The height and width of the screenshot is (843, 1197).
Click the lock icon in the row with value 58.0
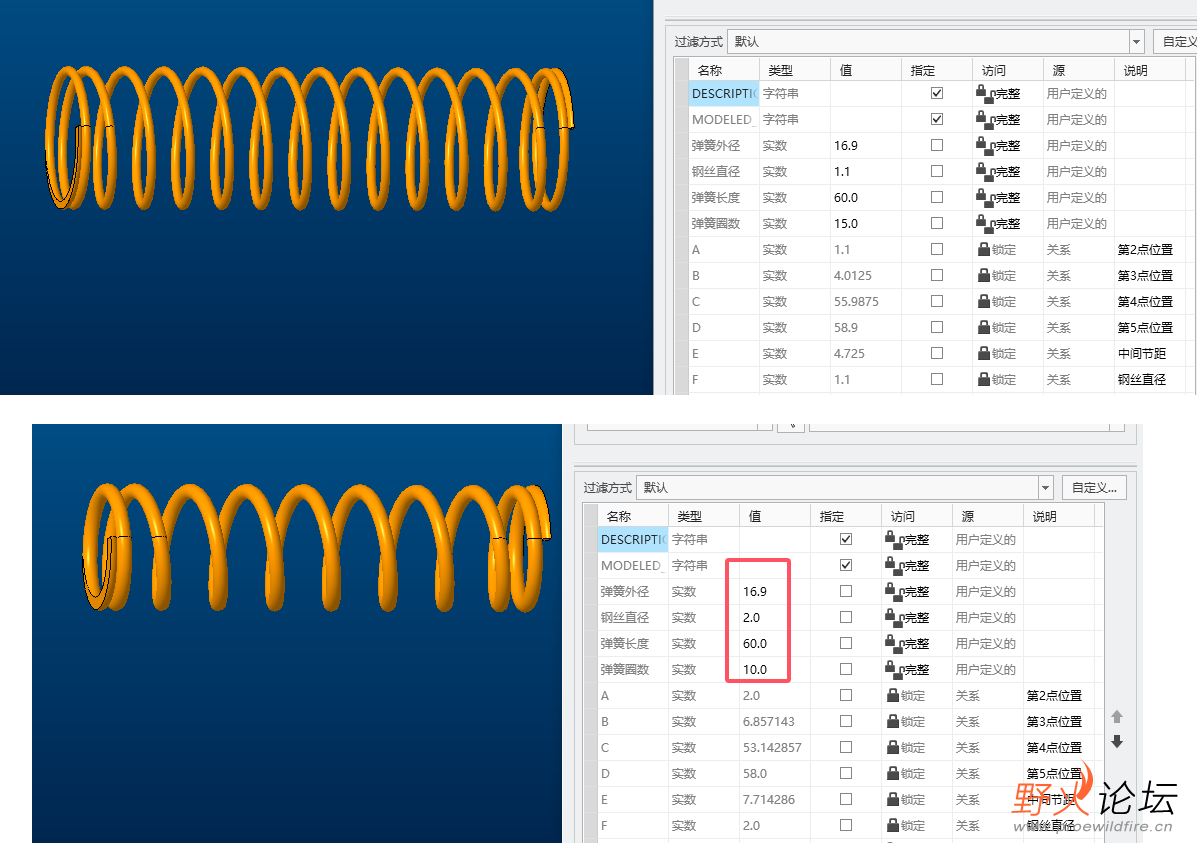click(x=893, y=773)
